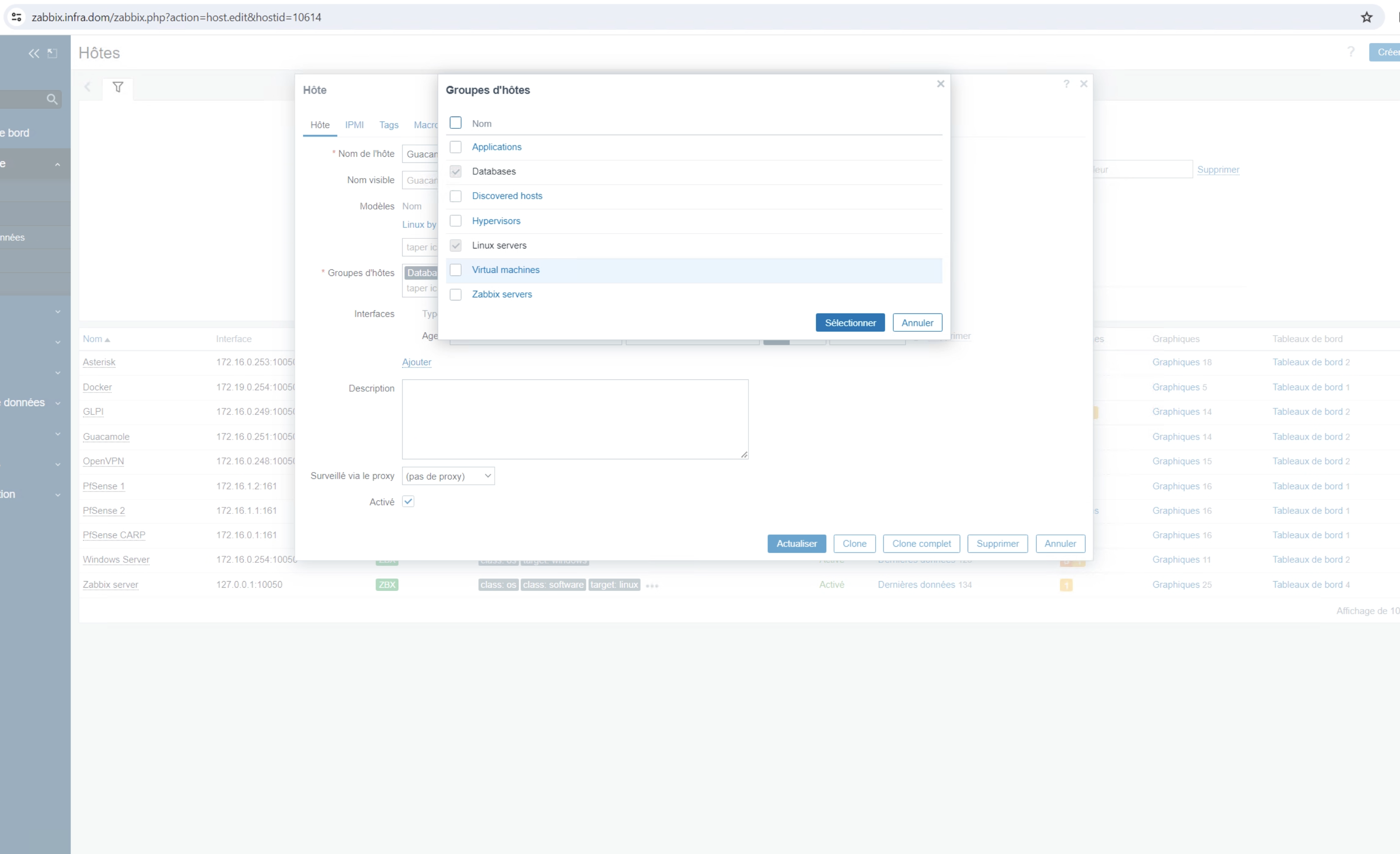Close the Groupes d'hôtes popup

click(x=940, y=84)
